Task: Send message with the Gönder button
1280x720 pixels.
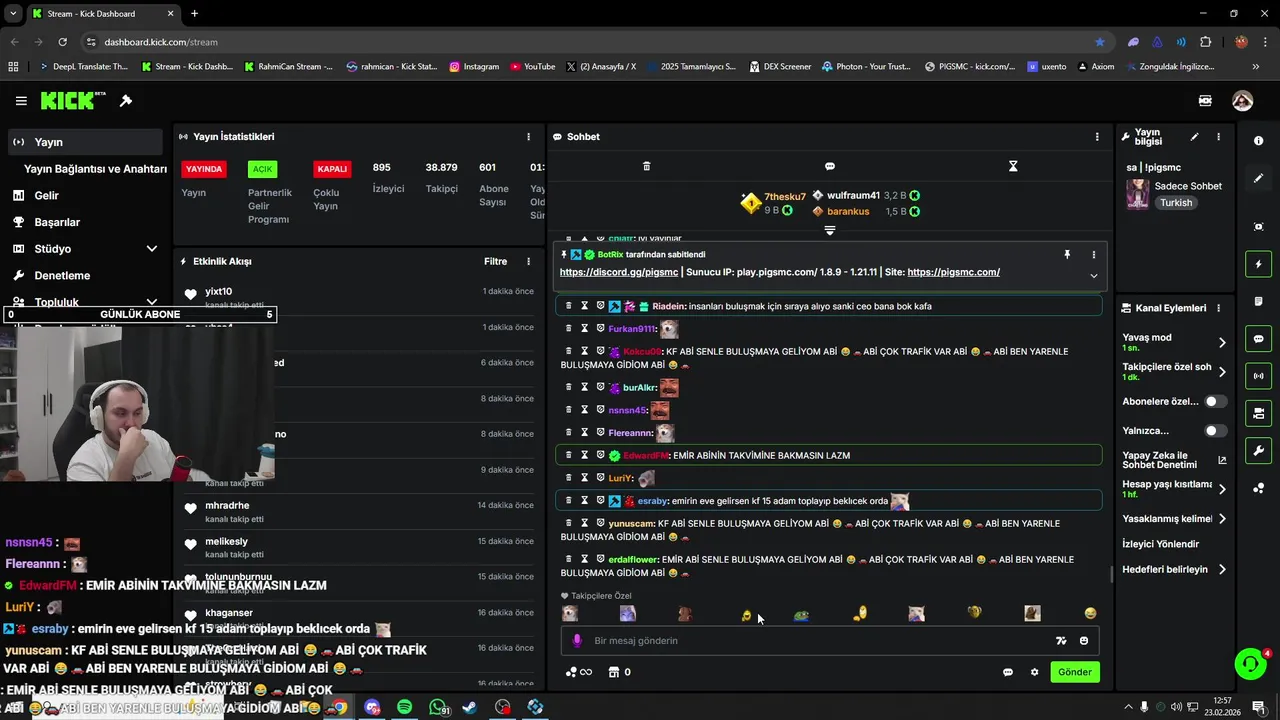Action: pyautogui.click(x=1075, y=672)
